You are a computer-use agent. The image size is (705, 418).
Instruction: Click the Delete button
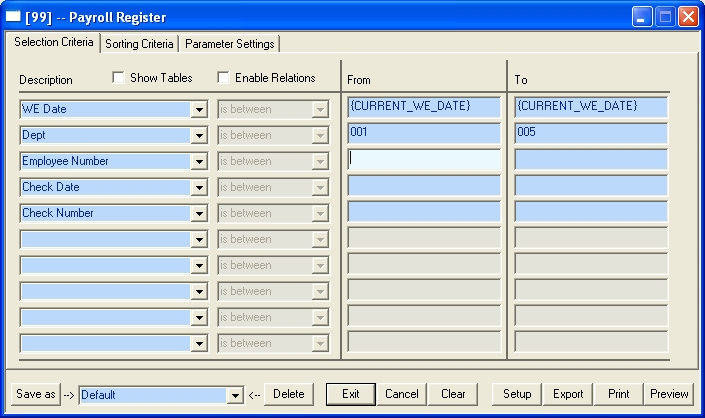(x=289, y=394)
